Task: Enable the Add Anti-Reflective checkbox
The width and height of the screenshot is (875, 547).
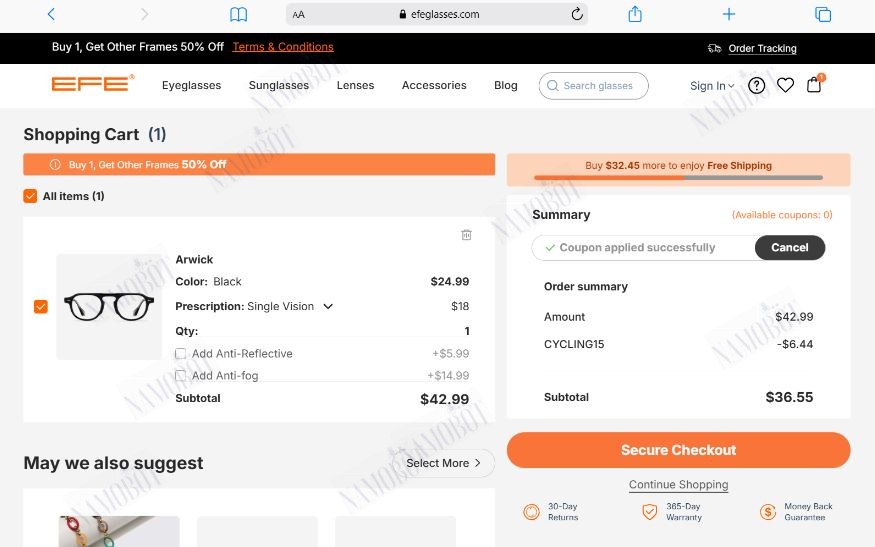Action: [x=180, y=353]
